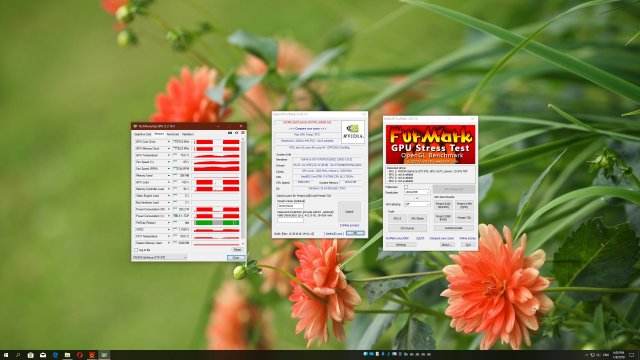Click the GPU-Z sensors vertical scrollbar
The image size is (640, 360).
click(x=242, y=191)
